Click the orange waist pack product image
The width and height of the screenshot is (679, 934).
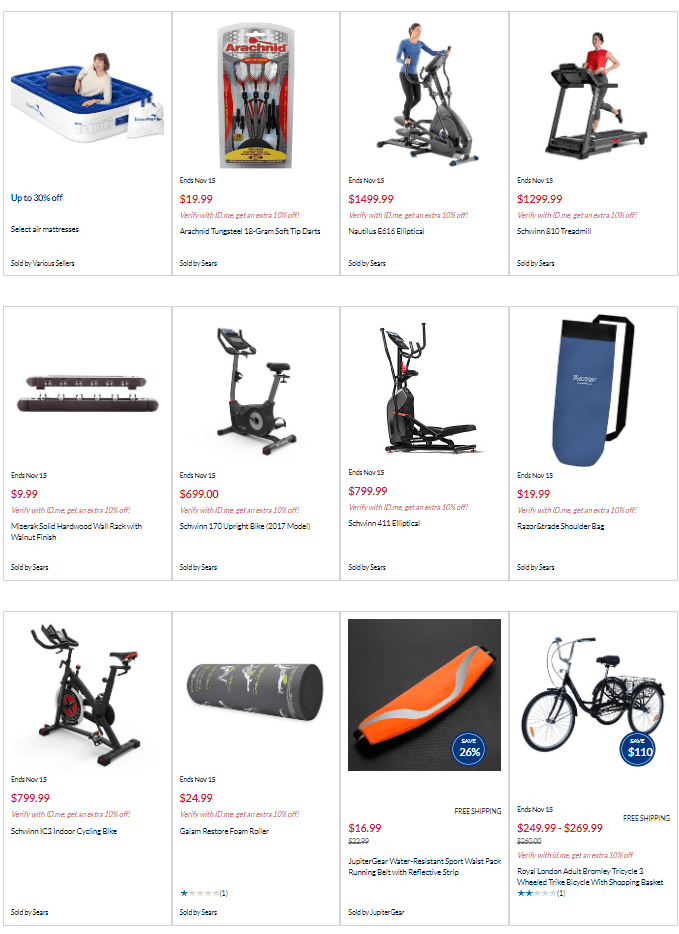(424, 695)
